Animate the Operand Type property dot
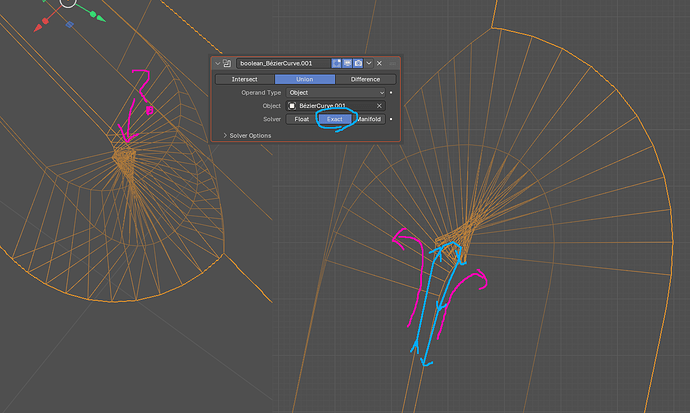This screenshot has height=413, width=690. tap(391, 93)
